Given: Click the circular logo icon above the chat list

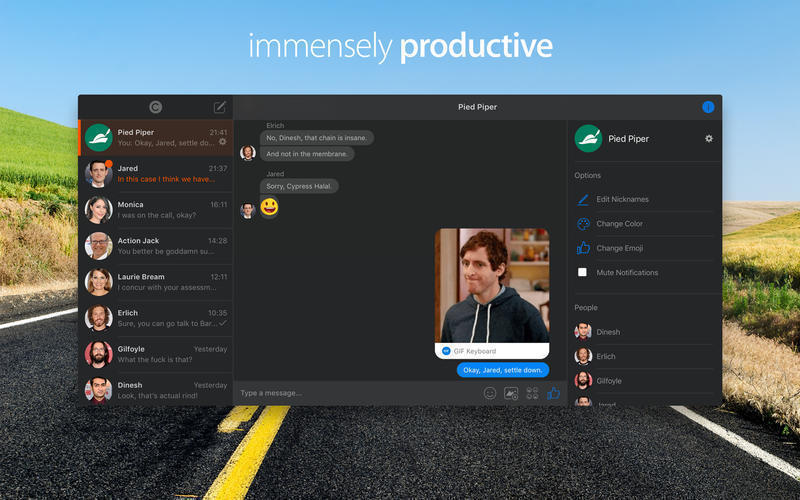Looking at the screenshot, I should (156, 107).
